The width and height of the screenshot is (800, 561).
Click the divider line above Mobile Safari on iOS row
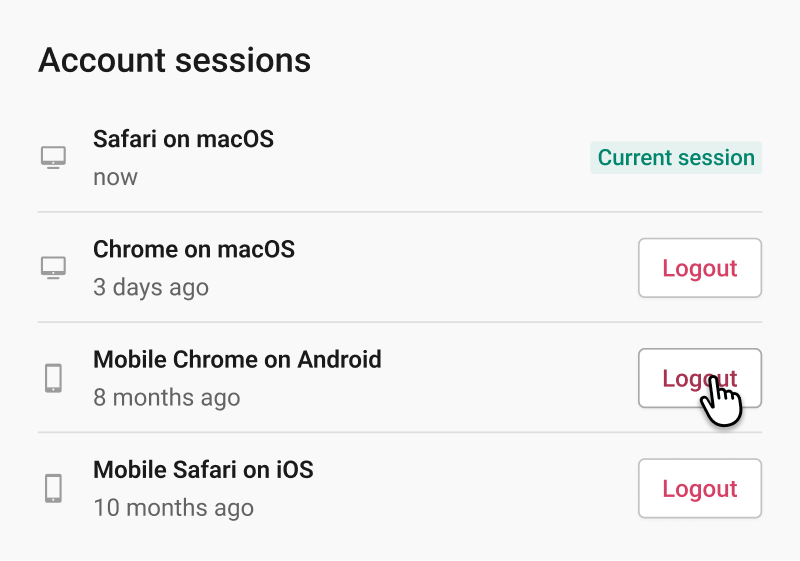coord(400,432)
